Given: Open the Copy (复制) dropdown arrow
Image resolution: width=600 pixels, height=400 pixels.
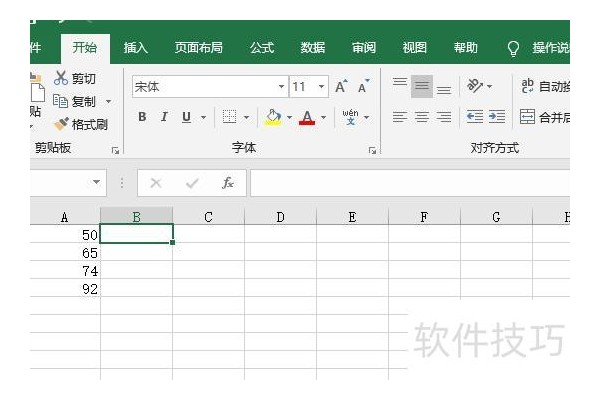Looking at the screenshot, I should click(x=109, y=101).
